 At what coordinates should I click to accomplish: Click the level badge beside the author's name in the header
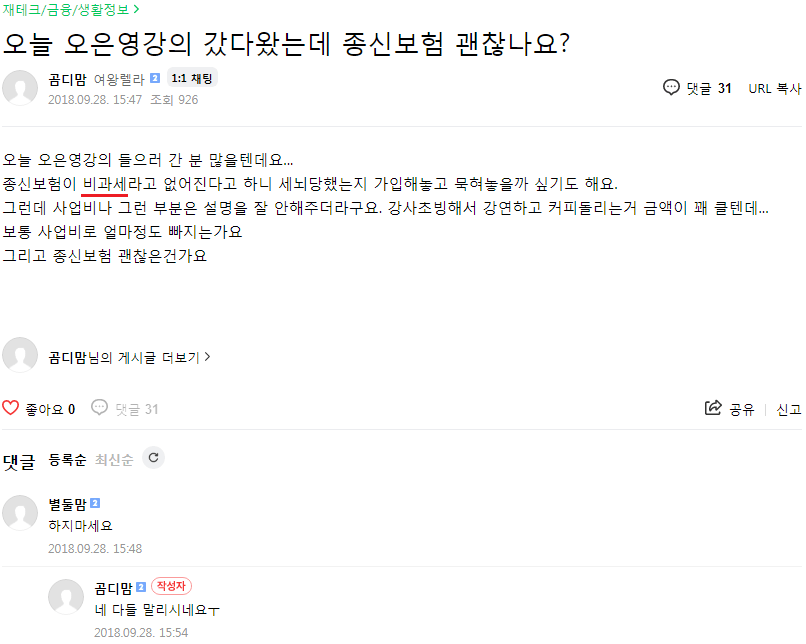tap(156, 79)
